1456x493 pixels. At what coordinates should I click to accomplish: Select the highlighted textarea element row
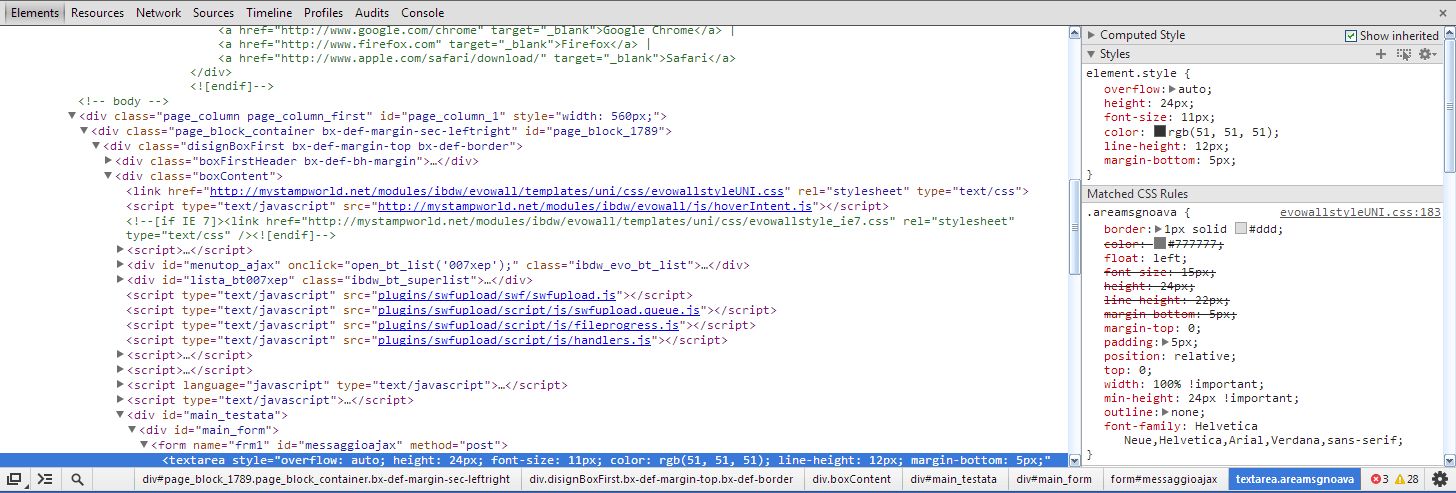534,460
